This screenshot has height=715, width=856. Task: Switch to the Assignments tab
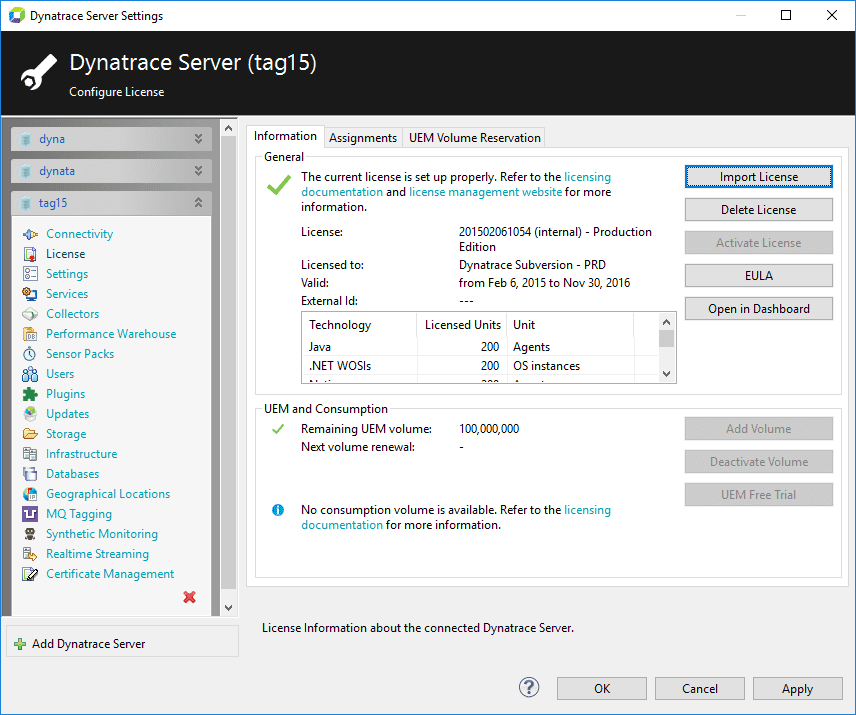(x=363, y=138)
